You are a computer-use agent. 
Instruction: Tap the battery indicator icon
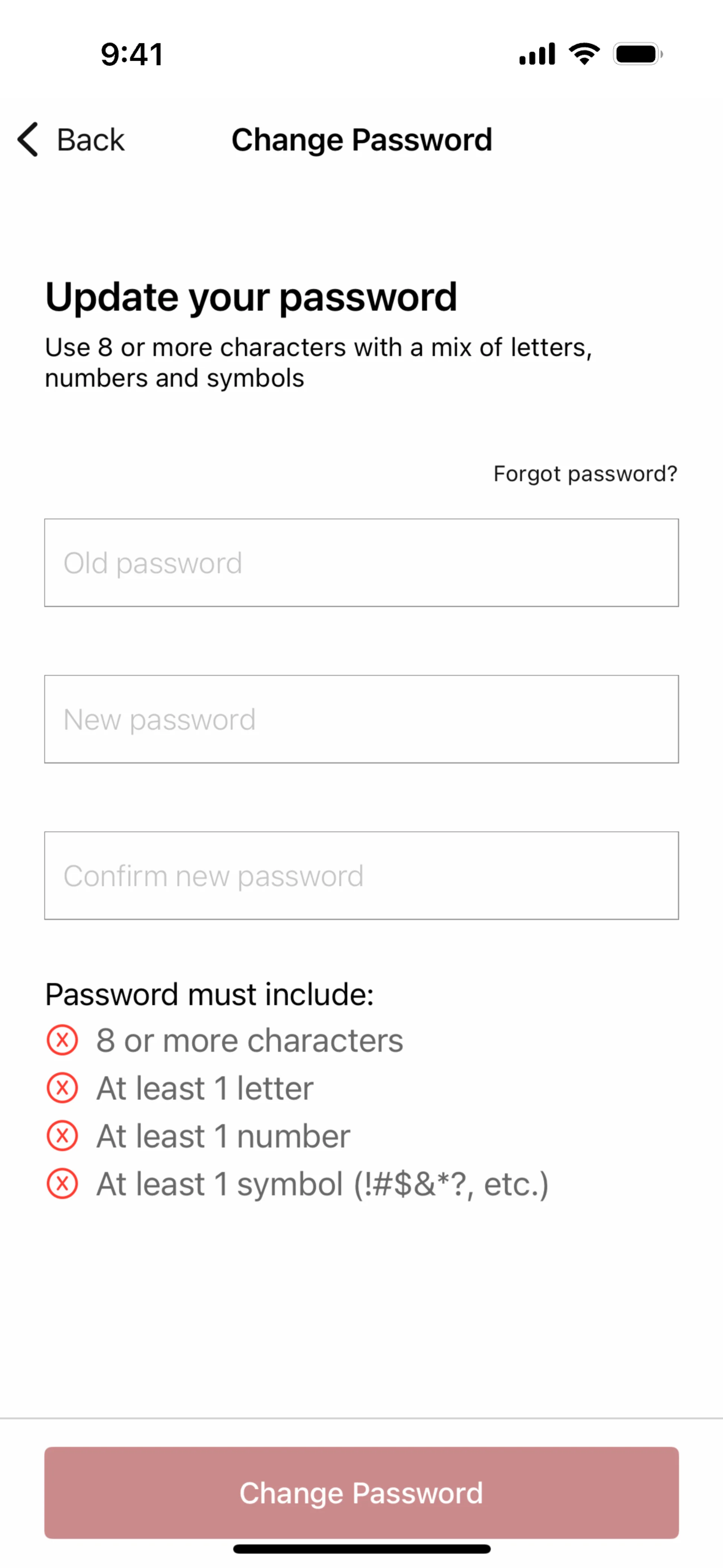(637, 54)
